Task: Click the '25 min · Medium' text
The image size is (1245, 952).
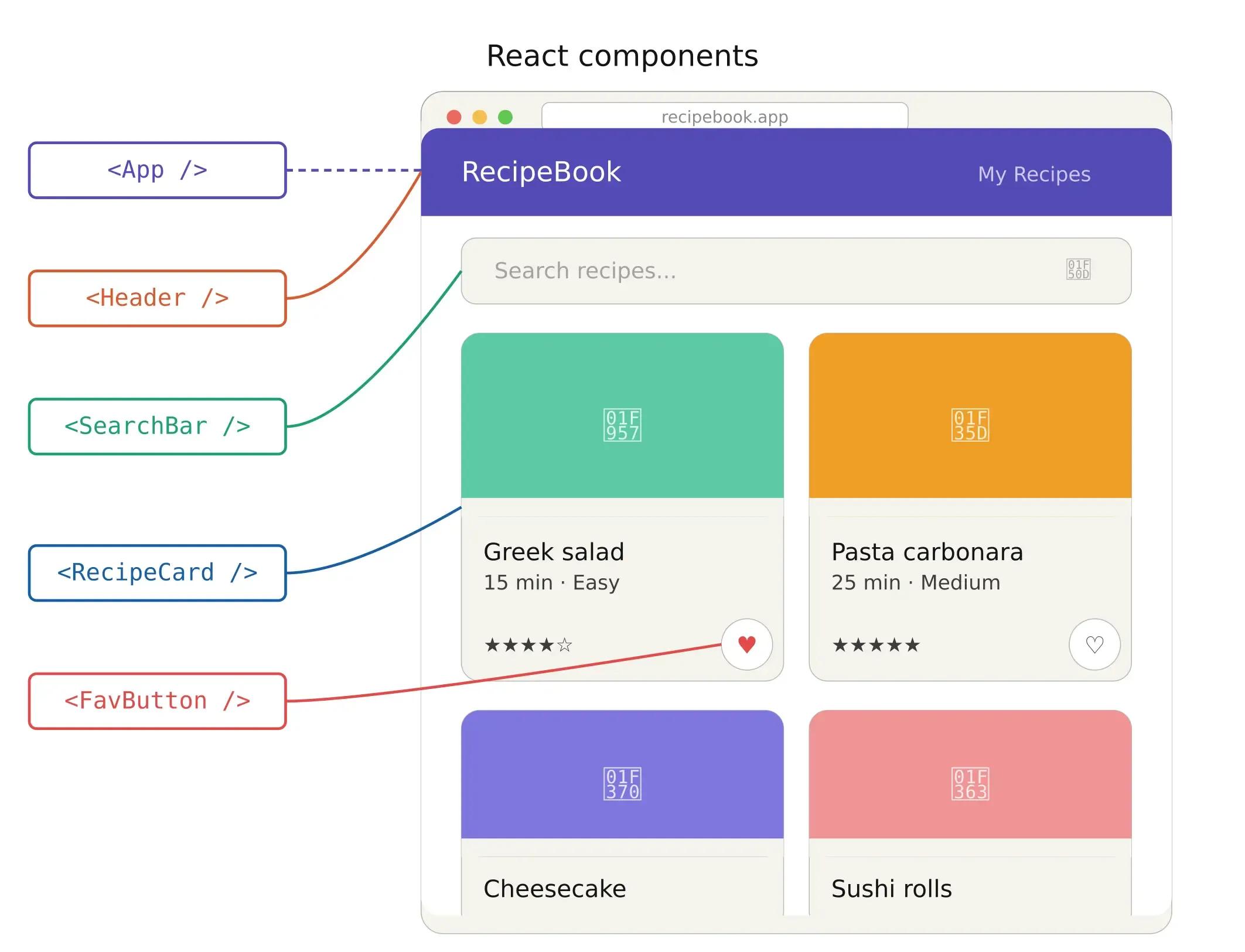Action: point(916,583)
